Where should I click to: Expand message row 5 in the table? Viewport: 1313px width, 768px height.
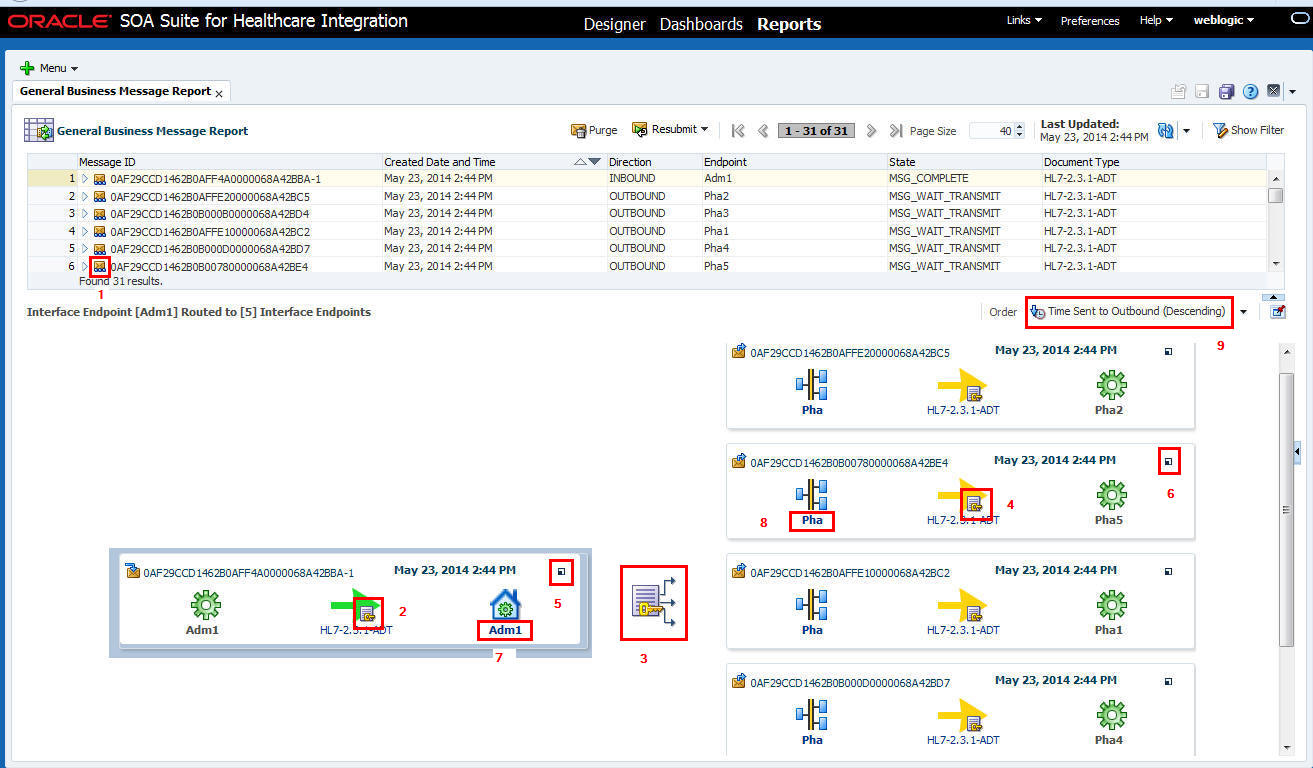[85, 248]
